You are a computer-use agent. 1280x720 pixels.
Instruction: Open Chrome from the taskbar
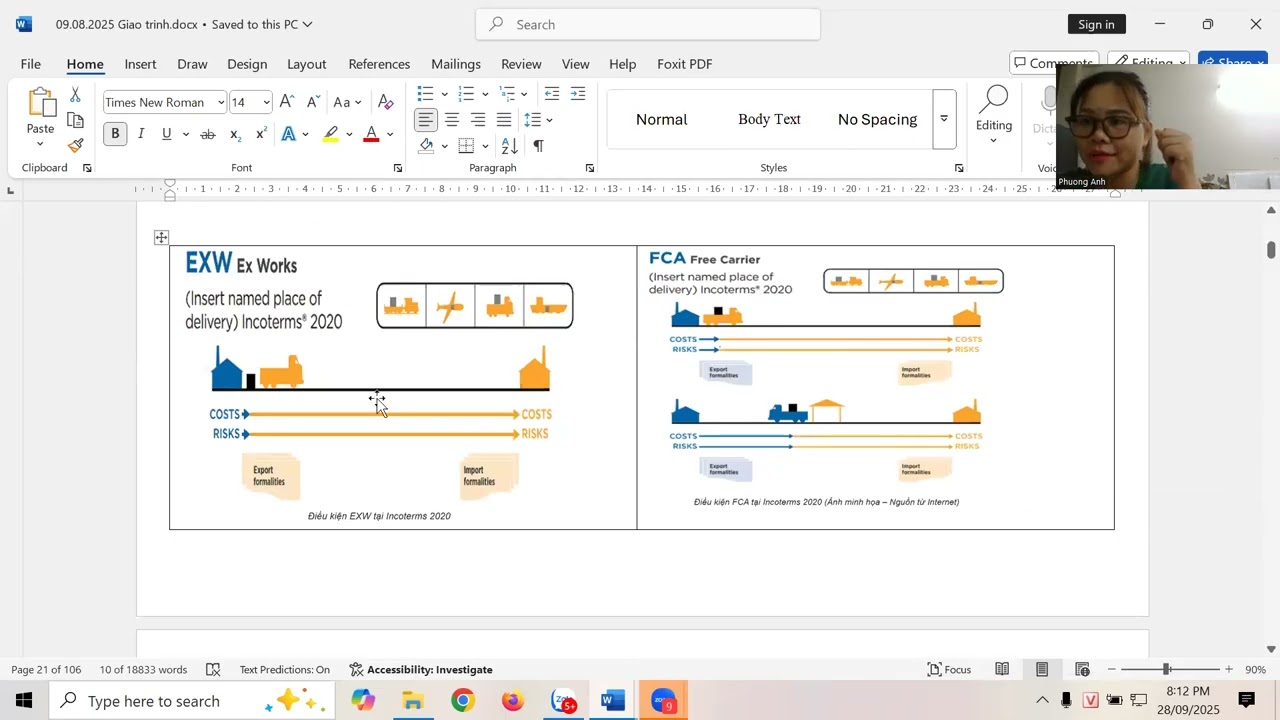[x=462, y=701]
